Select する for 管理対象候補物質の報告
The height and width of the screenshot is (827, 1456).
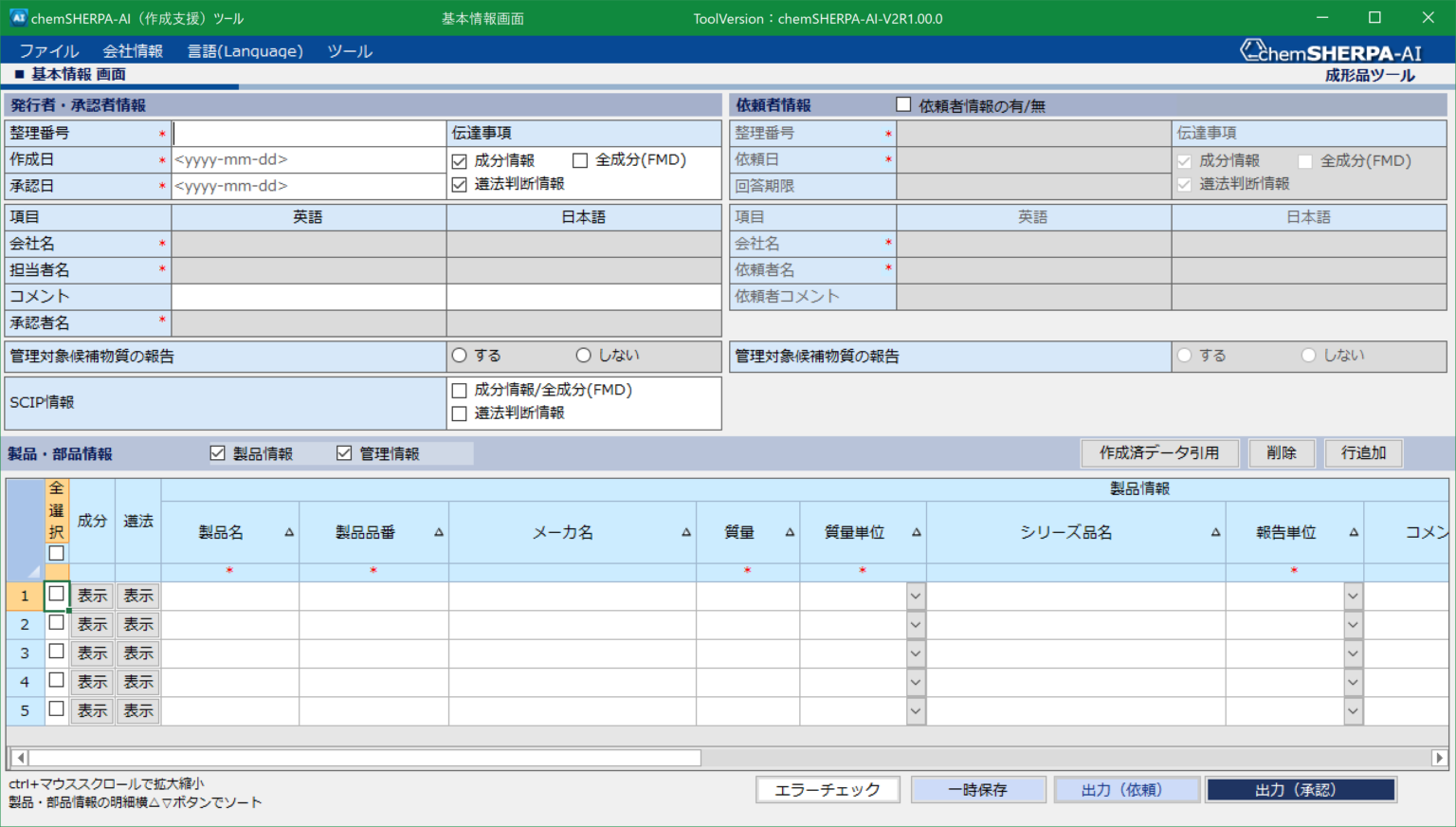459,354
